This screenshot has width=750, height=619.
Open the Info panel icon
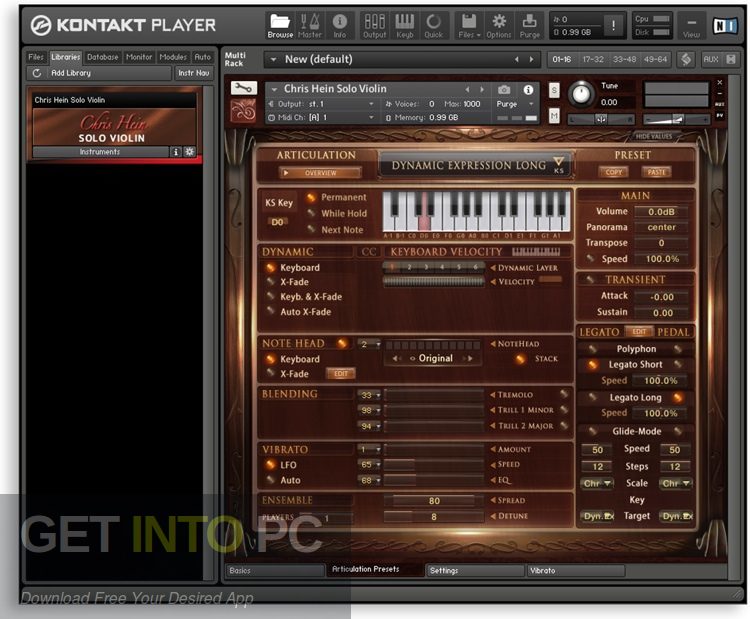[340, 26]
